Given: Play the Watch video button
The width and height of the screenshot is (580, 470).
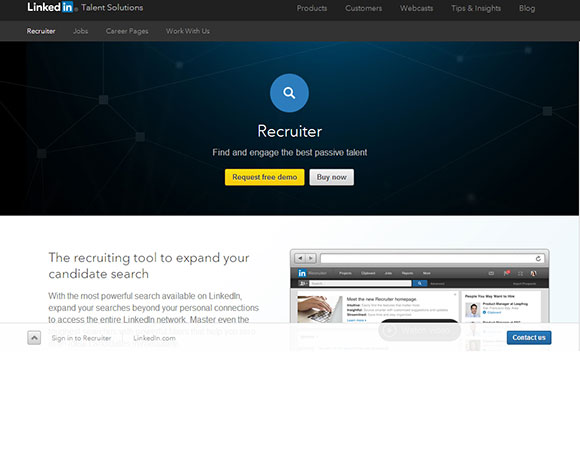Looking at the screenshot, I should [x=419, y=330].
